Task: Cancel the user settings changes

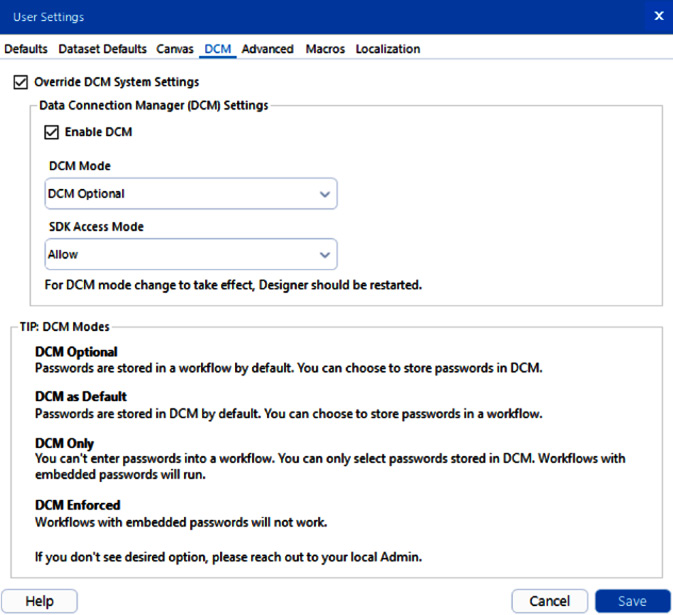Action: point(549,601)
